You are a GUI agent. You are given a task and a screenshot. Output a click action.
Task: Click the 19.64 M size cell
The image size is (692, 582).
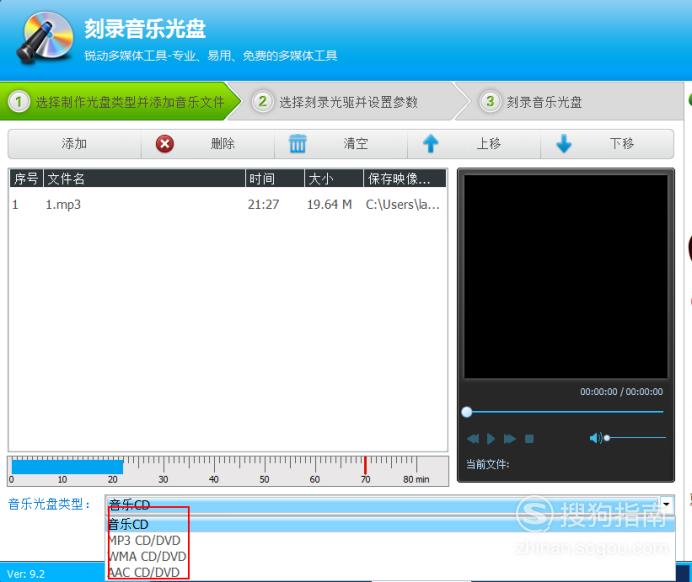329,205
